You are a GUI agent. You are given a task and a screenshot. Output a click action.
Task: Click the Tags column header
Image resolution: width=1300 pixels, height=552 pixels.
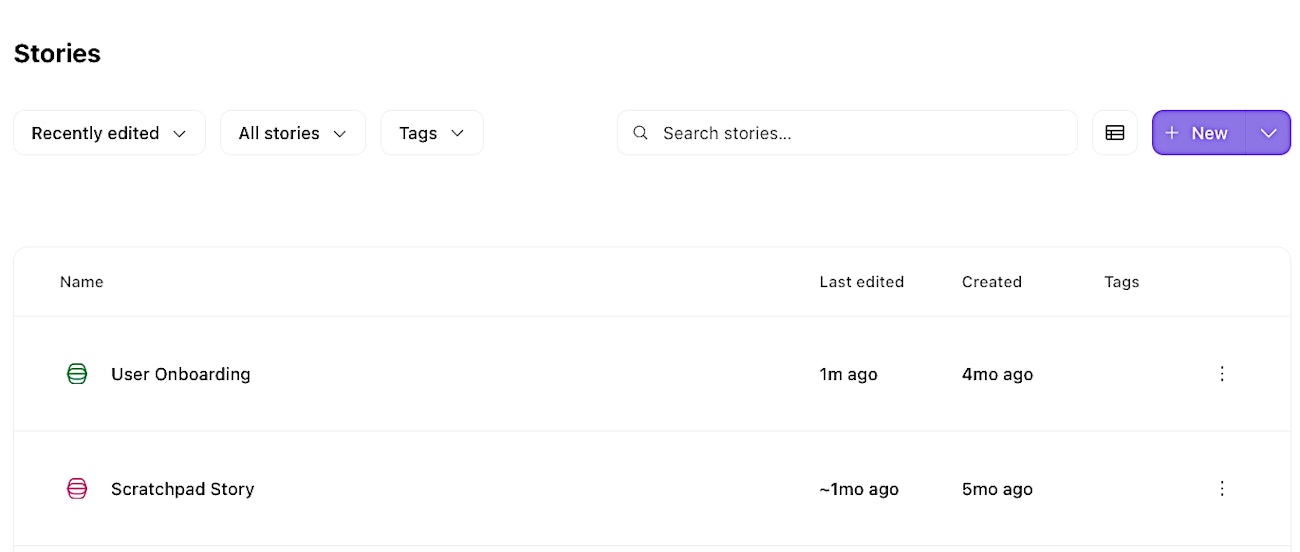pyautogui.click(x=1121, y=282)
